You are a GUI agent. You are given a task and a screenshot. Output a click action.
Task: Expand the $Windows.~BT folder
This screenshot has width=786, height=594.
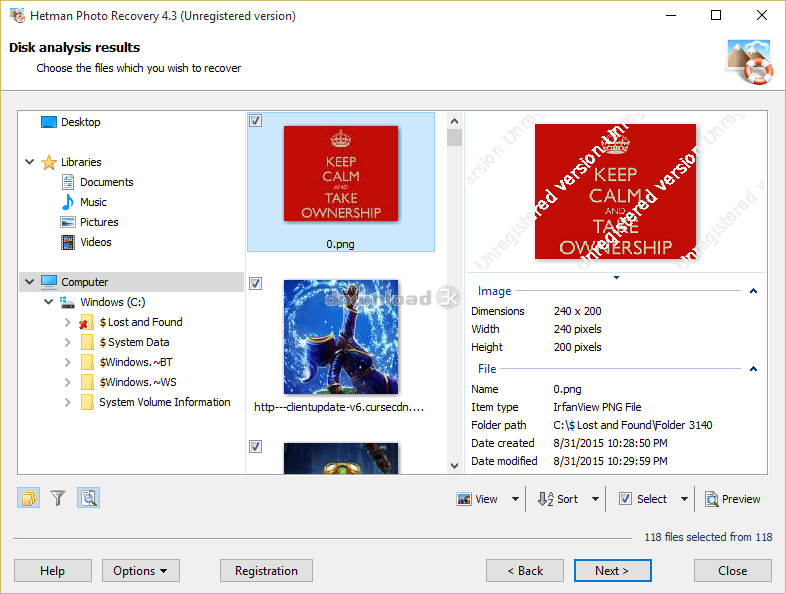click(x=68, y=362)
